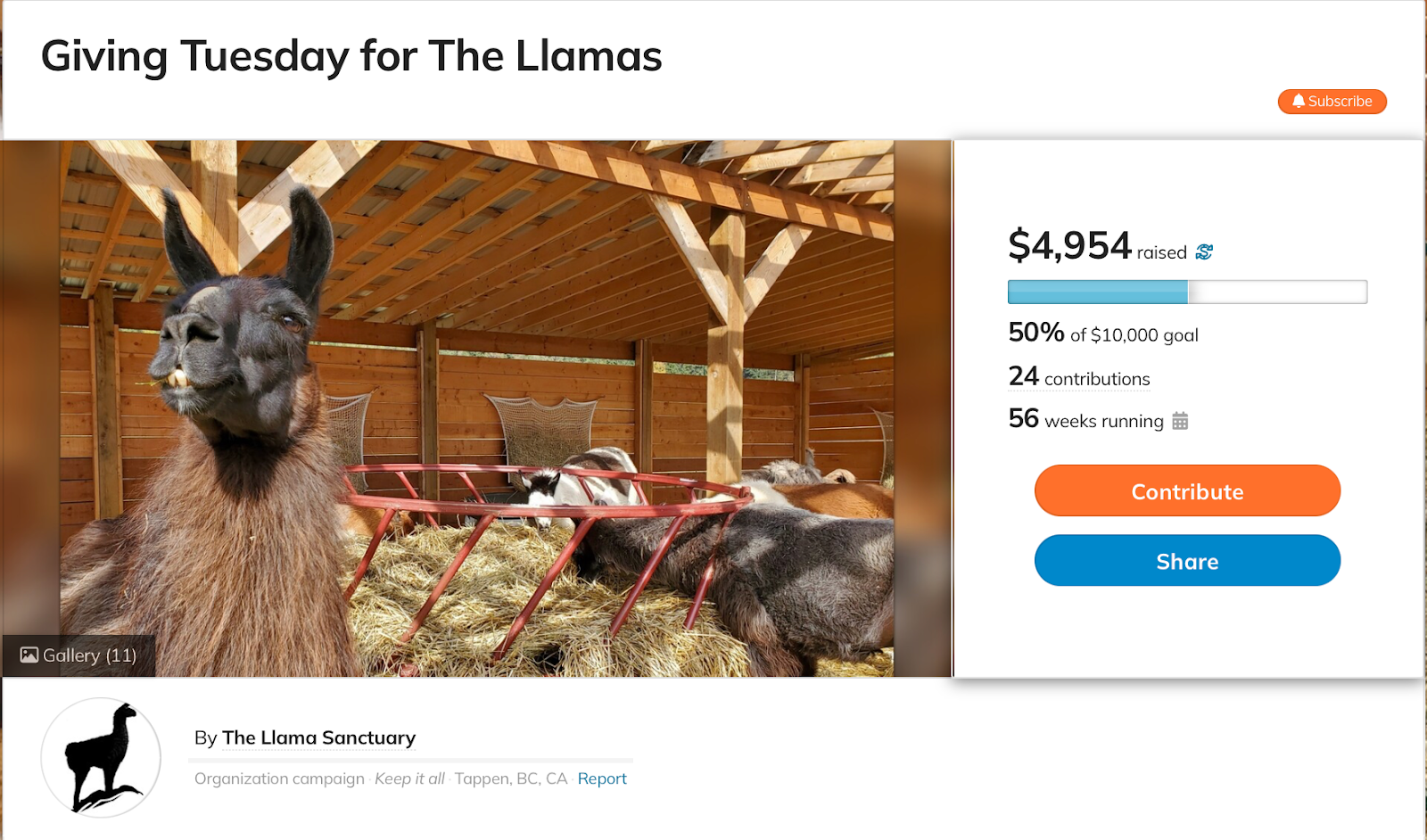Click the Giving Tuesday for The Llamas title
This screenshot has height=840, width=1427.
351,56
